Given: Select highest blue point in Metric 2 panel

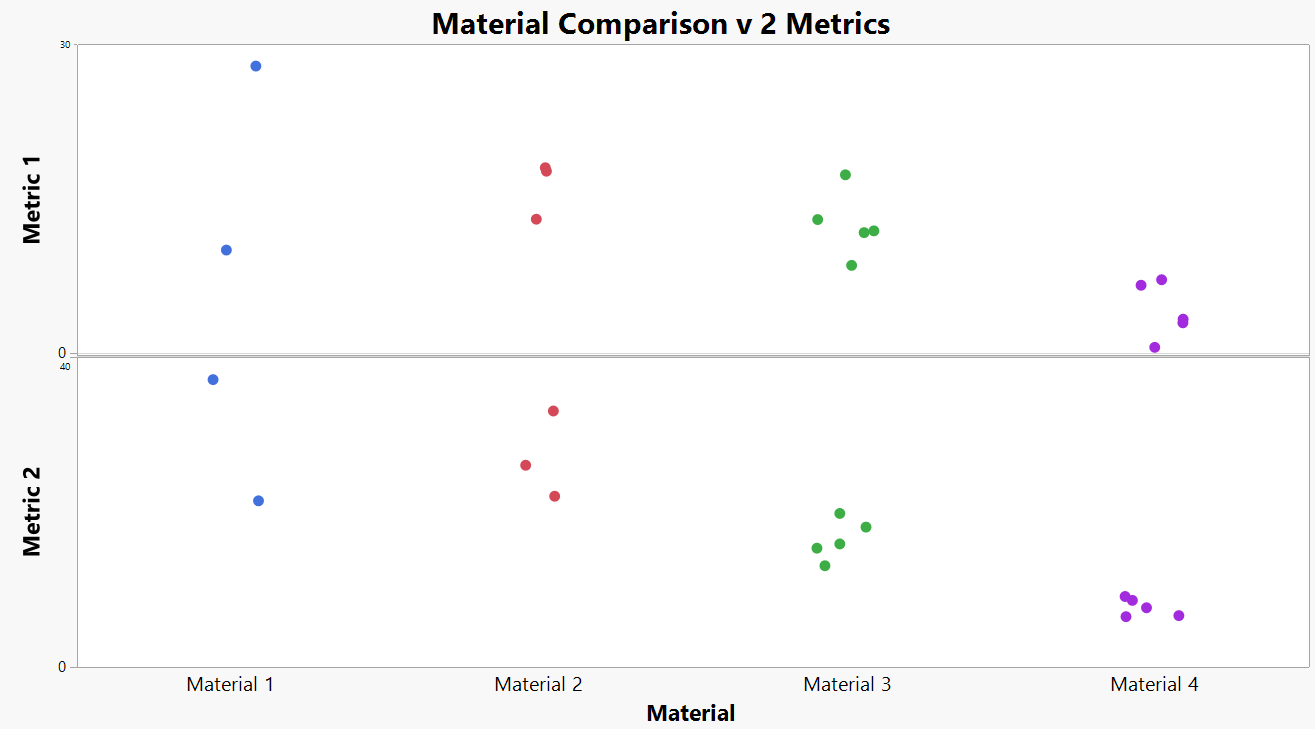Looking at the screenshot, I should pyautogui.click(x=213, y=380).
